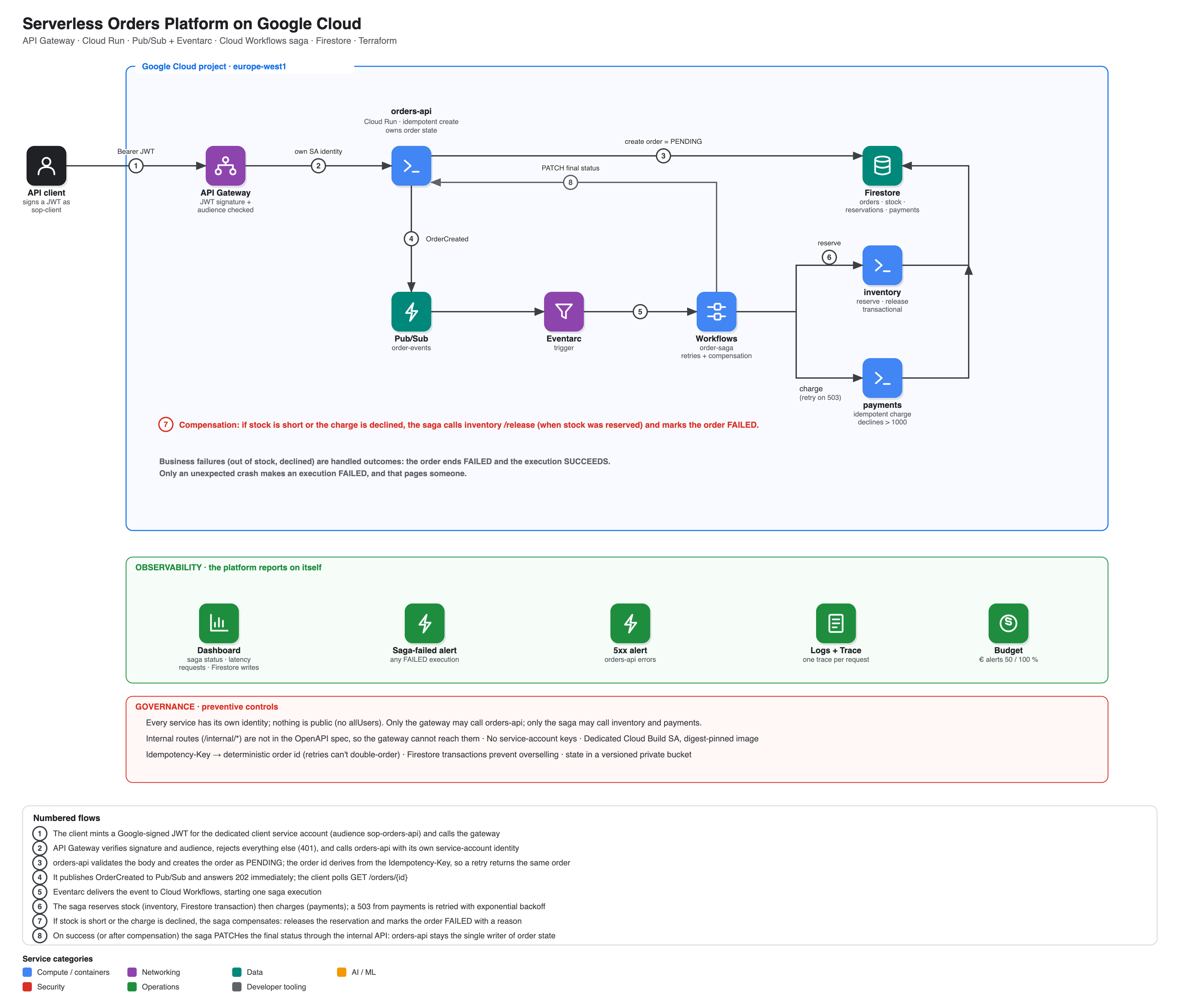Screen dimensions: 1181x1008
Task: Select numbered flow 8 circle in the list
Action: tap(39, 936)
